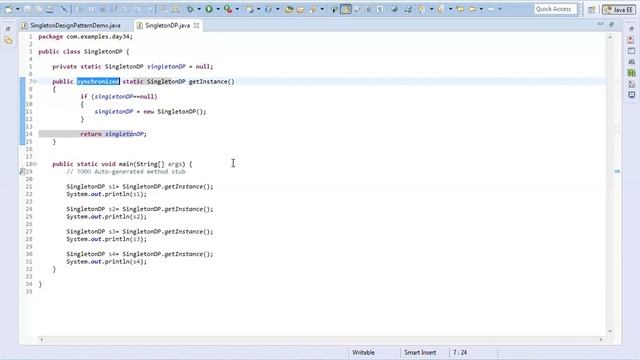Screen dimensions: 640x360
Task: Click the Search flashlight toolbar icon
Action: (313, 9)
